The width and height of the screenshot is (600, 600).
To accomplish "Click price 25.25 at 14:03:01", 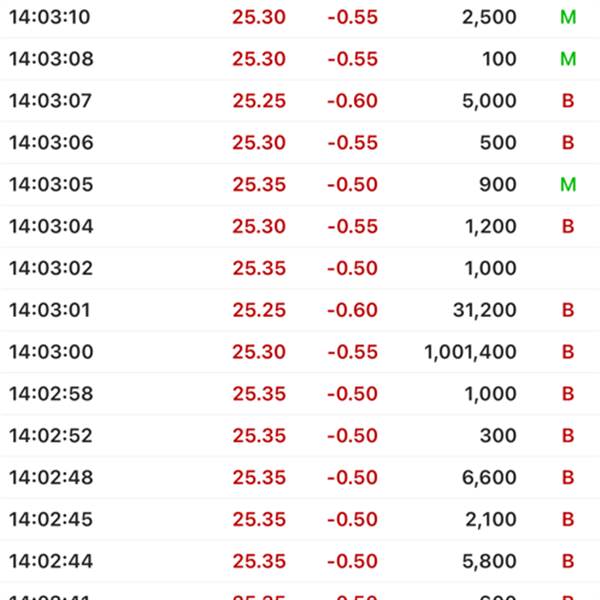I will (x=259, y=310).
